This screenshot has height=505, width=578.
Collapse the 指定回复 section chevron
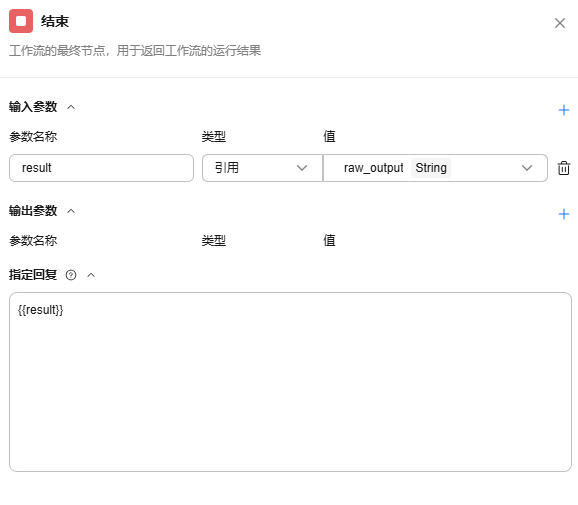coord(91,275)
